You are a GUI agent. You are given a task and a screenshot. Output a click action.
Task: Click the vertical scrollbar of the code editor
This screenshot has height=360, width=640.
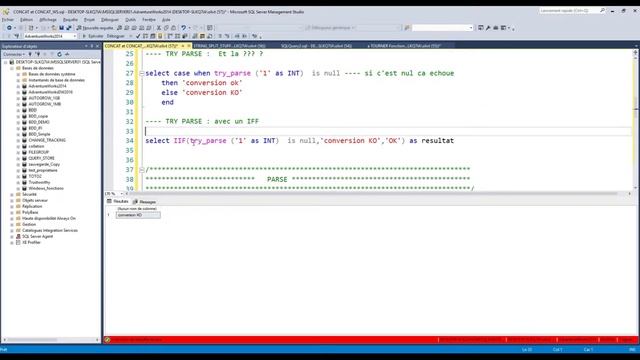[635, 120]
